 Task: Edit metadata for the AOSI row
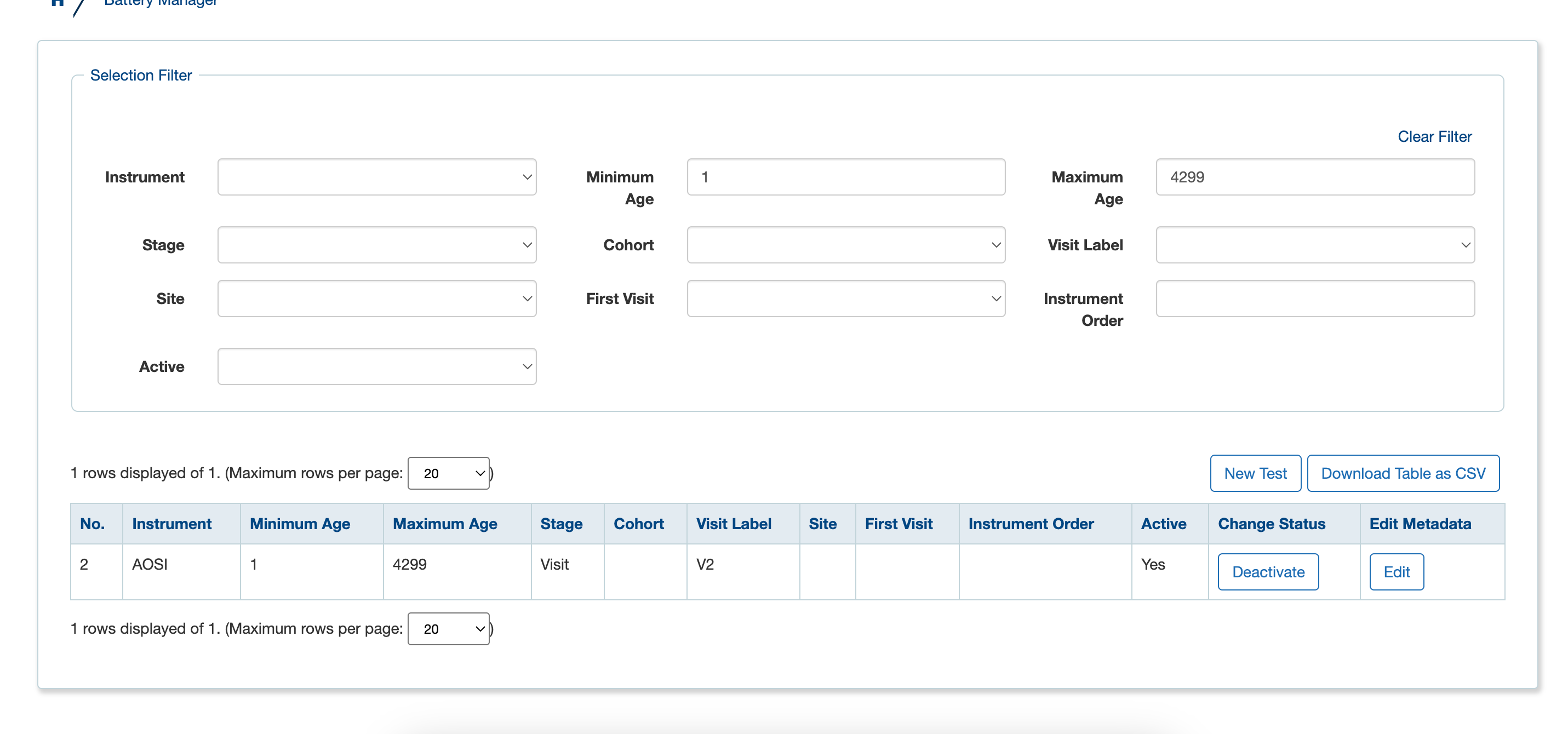pyautogui.click(x=1397, y=571)
